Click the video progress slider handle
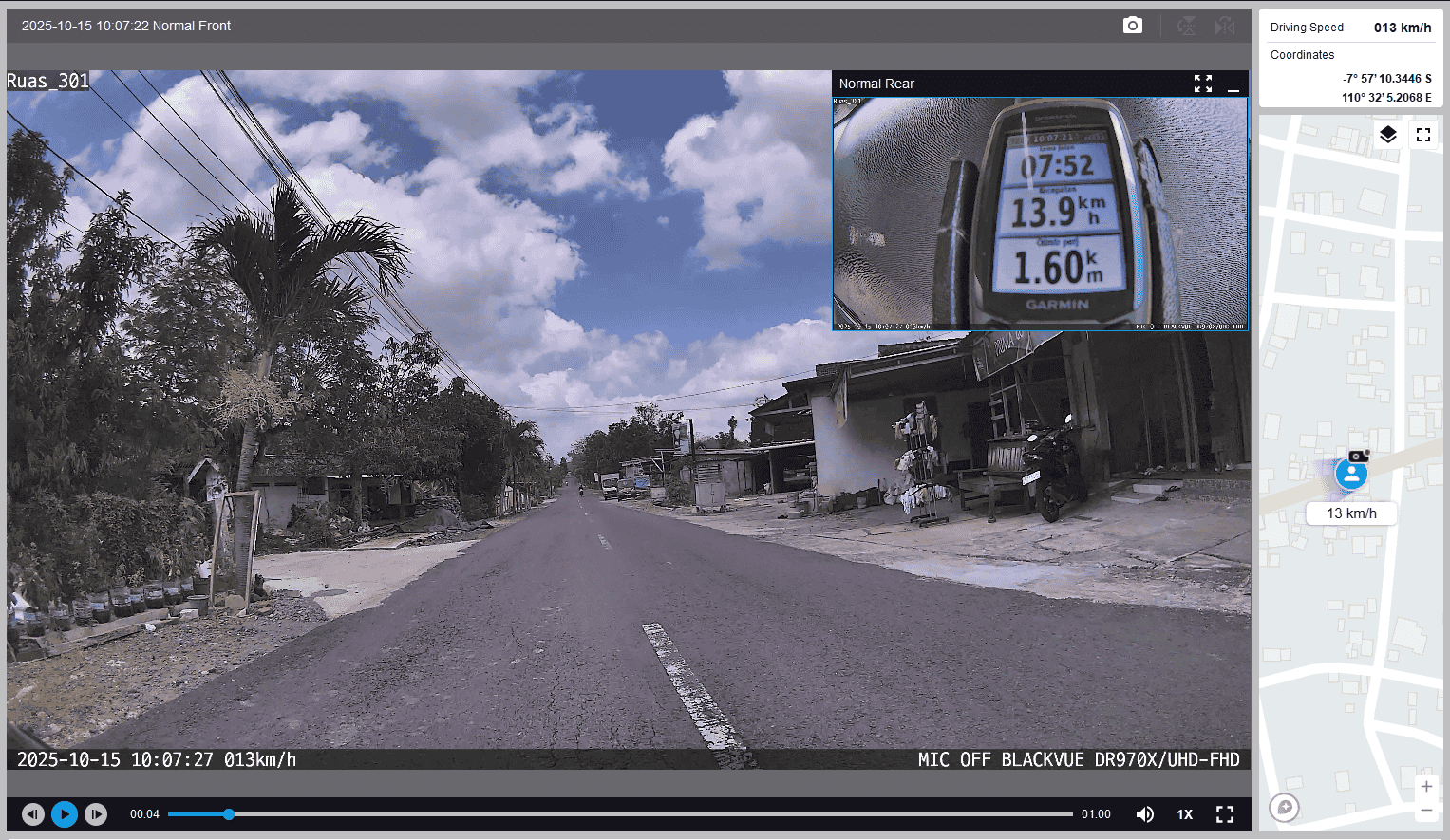The height and width of the screenshot is (840, 1450). [x=229, y=814]
